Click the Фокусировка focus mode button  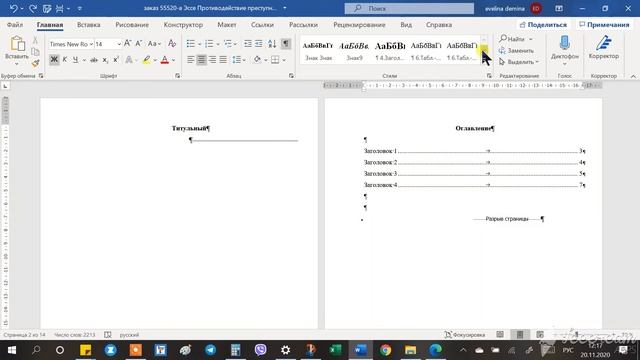(x=465, y=335)
